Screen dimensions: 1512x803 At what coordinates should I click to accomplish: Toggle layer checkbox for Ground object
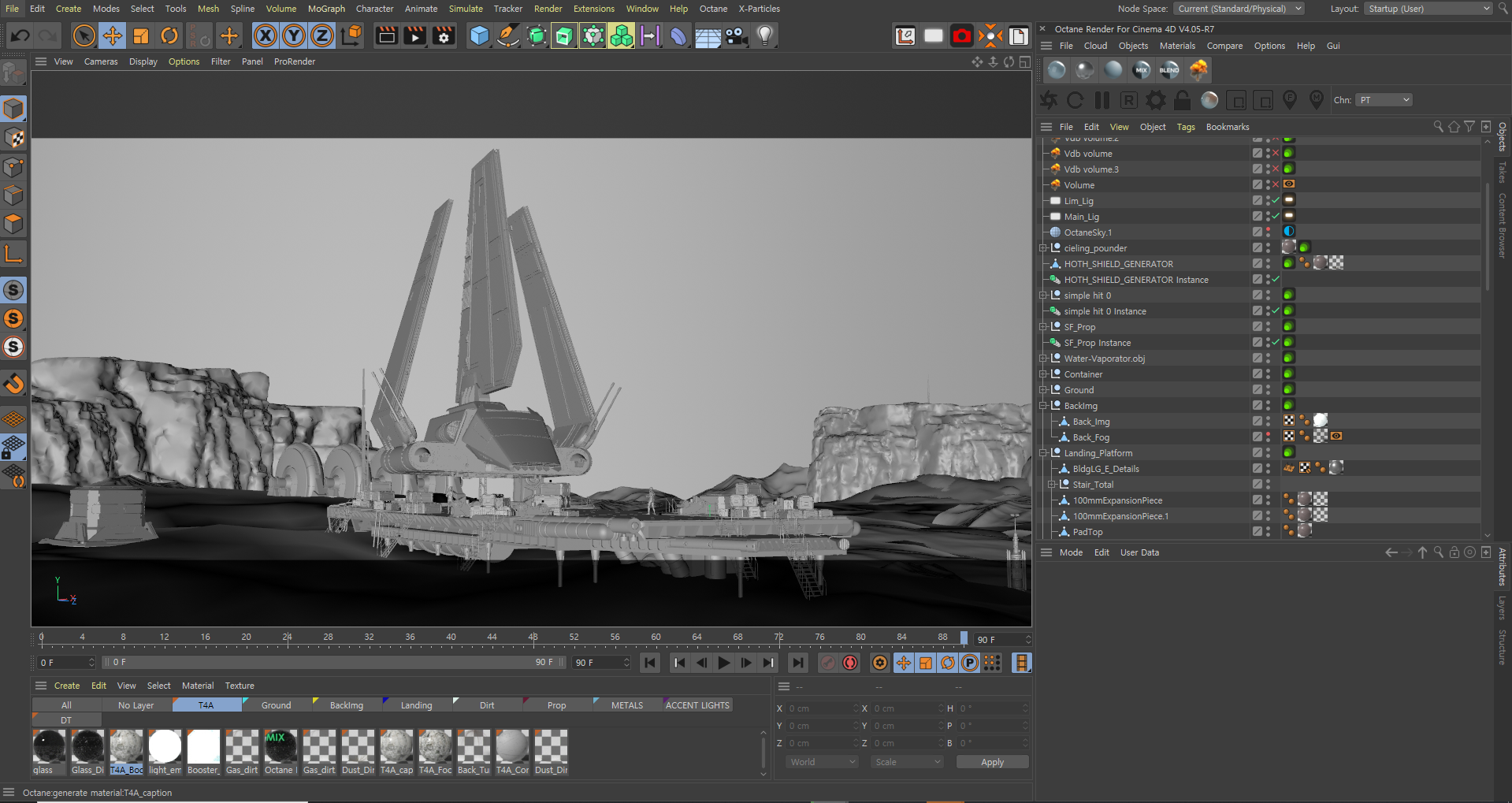coord(1258,390)
